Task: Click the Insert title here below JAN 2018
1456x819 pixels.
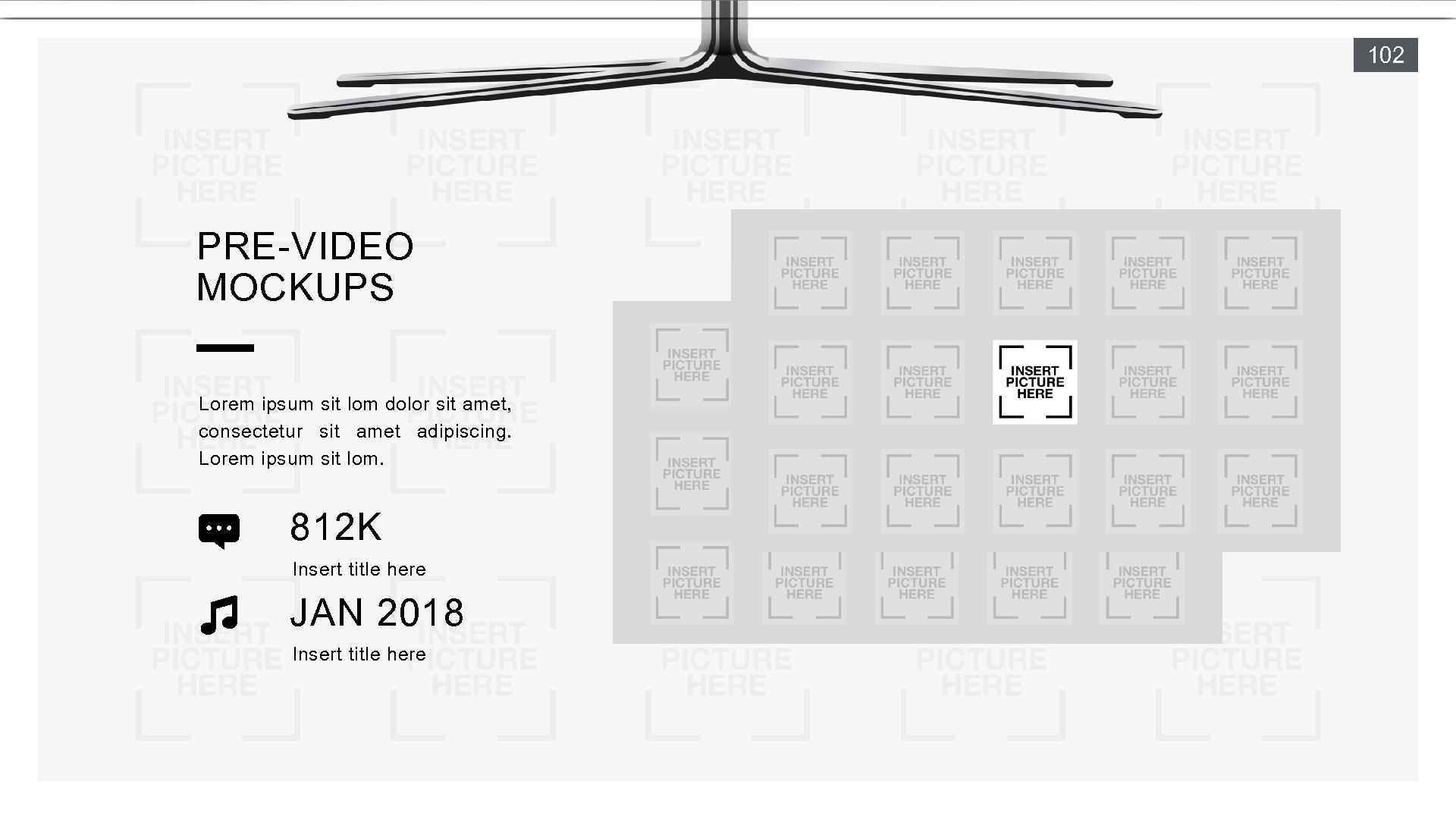Action: (x=359, y=654)
